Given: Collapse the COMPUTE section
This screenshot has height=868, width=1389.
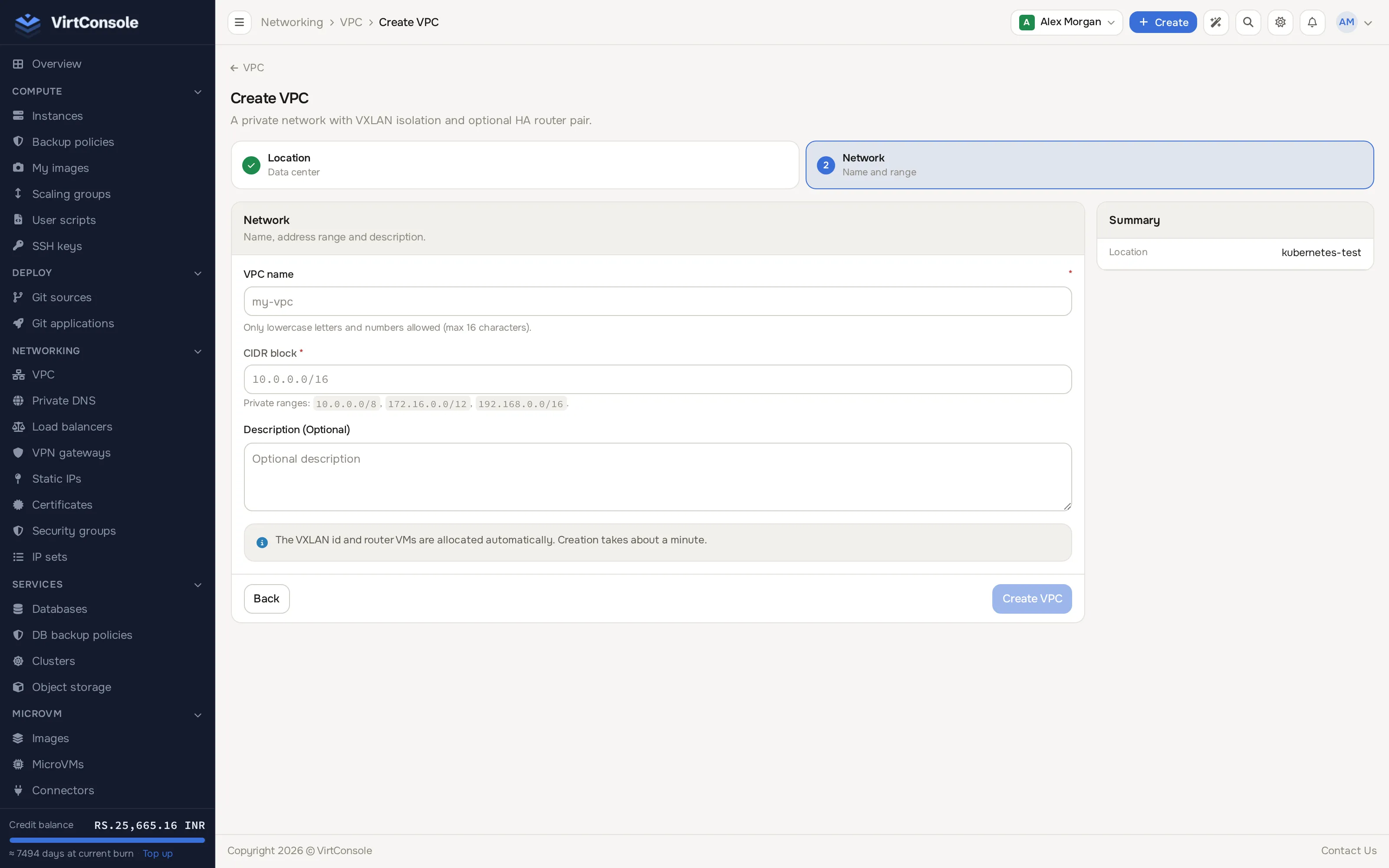Looking at the screenshot, I should 107,91.
